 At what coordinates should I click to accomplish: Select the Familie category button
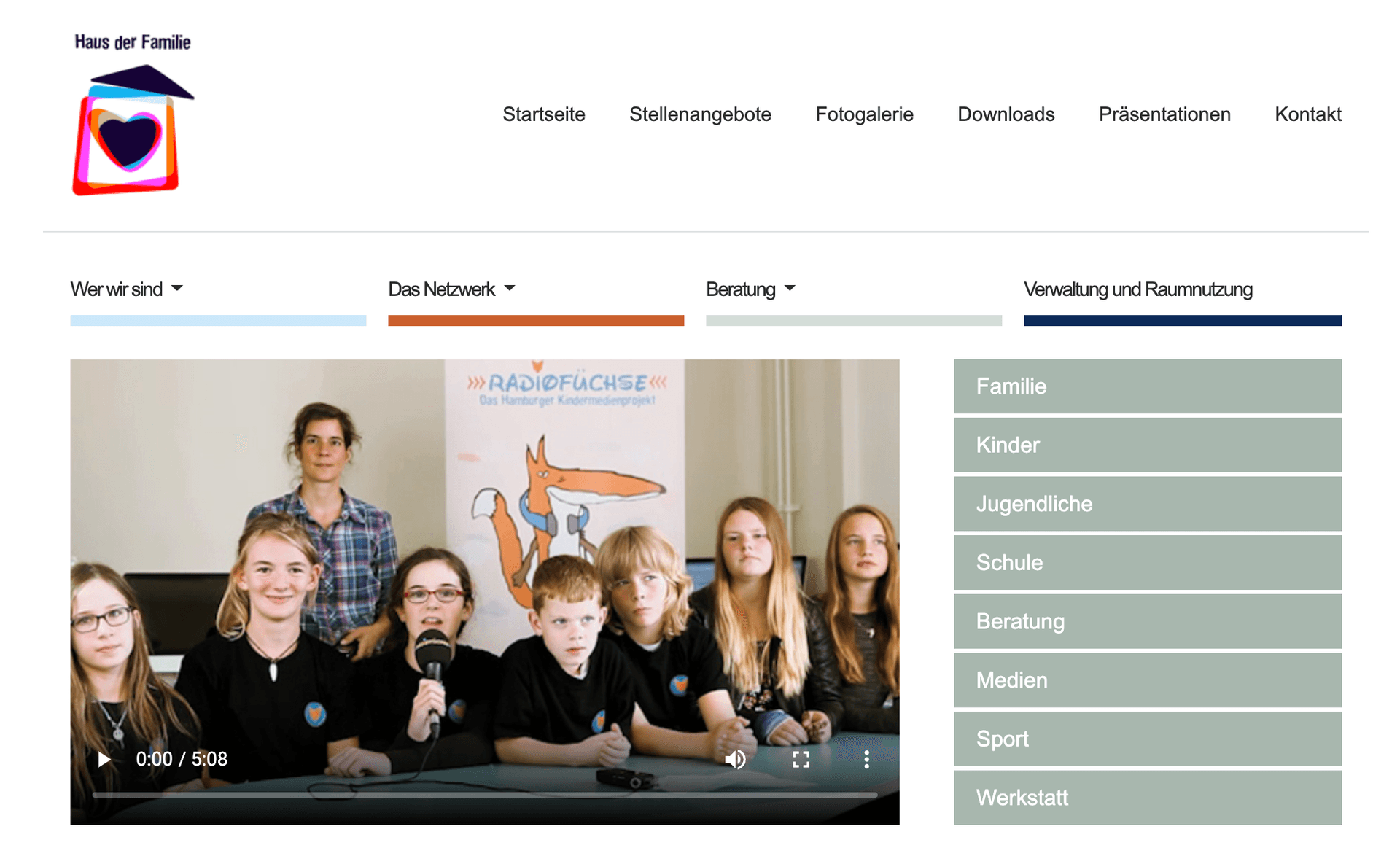[x=1147, y=386]
